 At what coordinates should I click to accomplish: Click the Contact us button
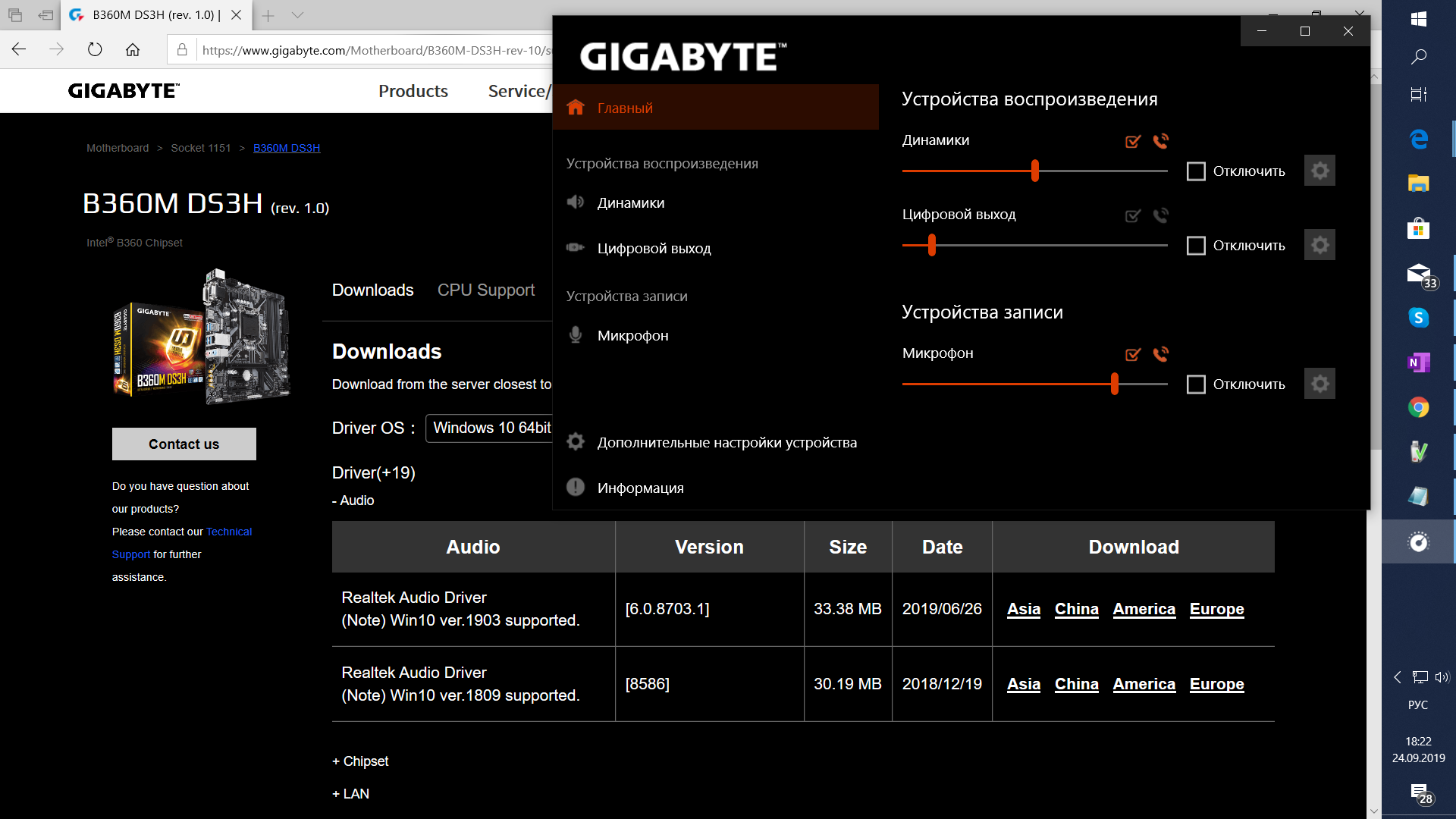[x=184, y=444]
